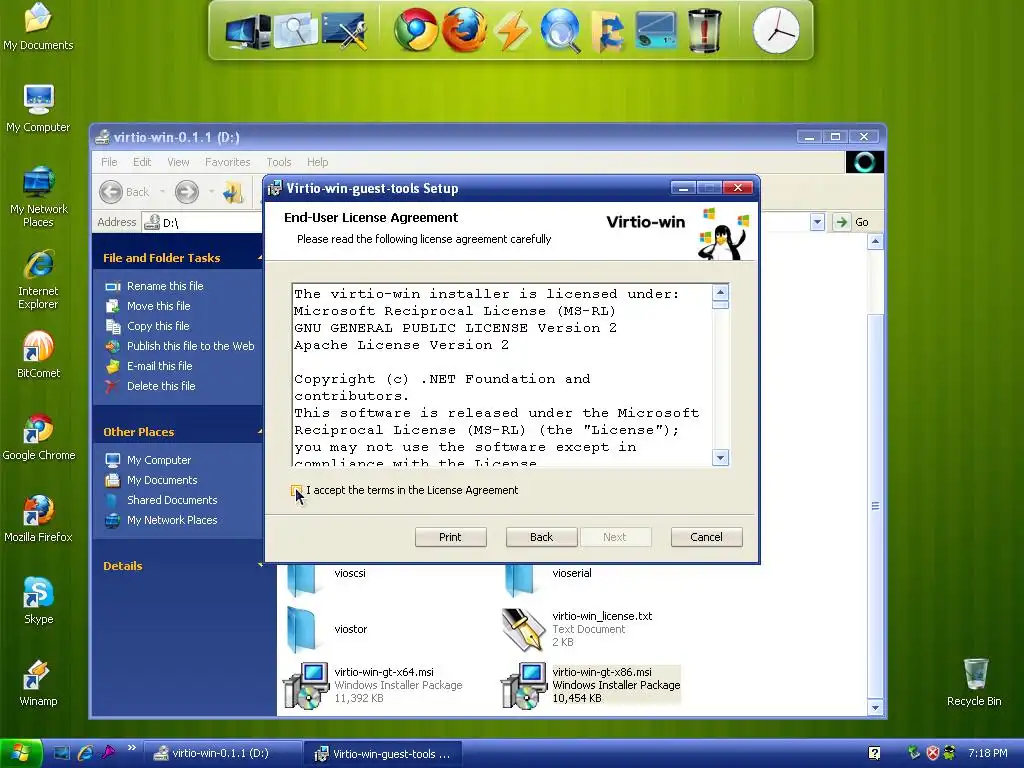Open My Documents desktop icon

coord(38,26)
